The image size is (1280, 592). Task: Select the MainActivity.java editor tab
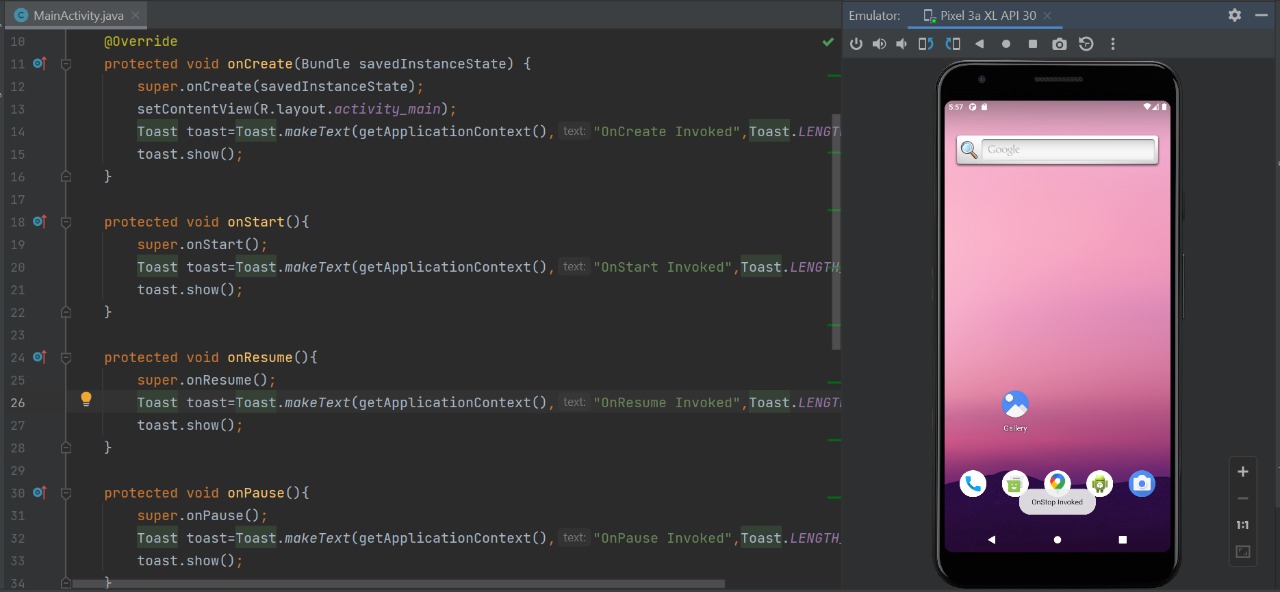(x=78, y=16)
